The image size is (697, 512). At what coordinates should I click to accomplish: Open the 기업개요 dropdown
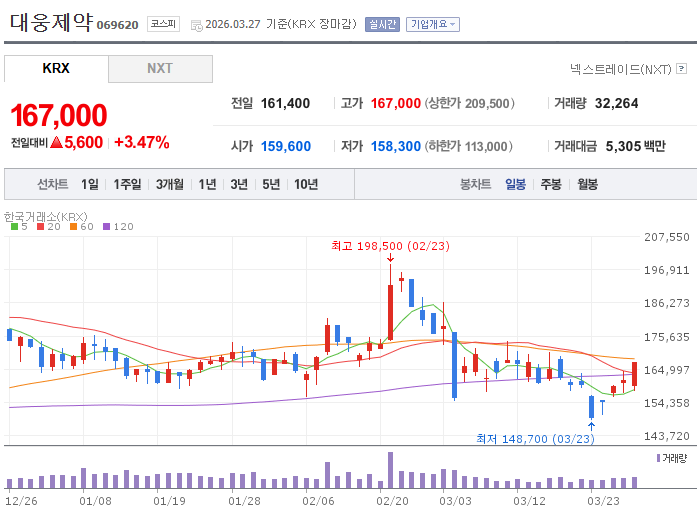point(433,24)
